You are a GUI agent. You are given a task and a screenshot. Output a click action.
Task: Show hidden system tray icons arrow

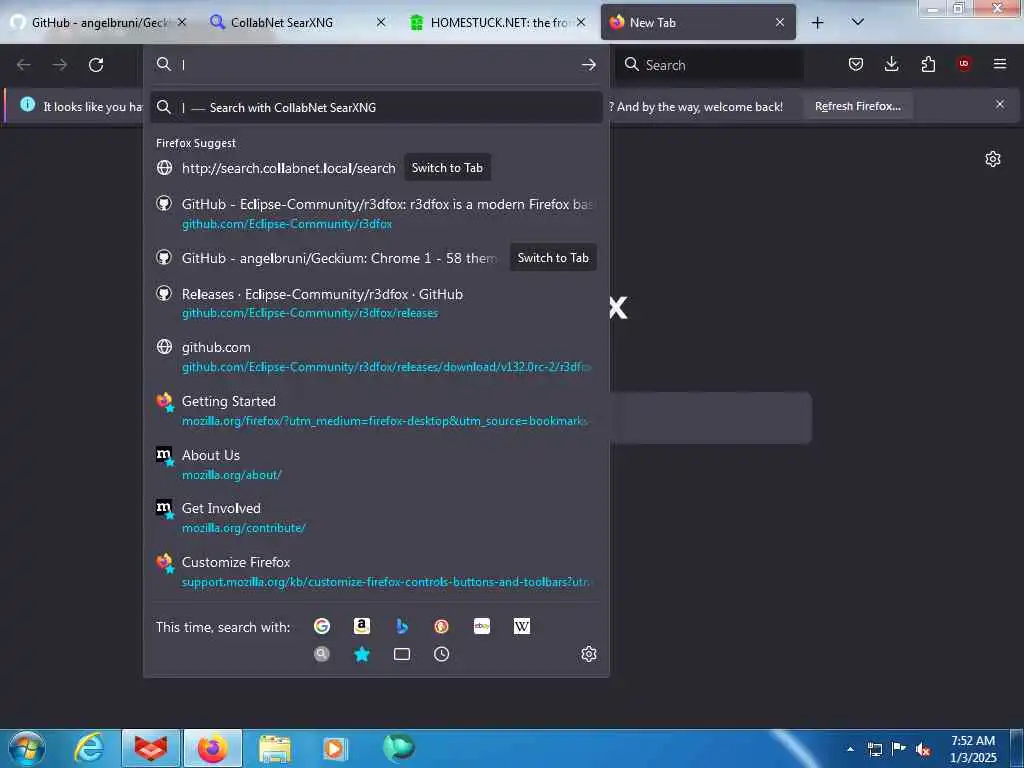[850, 749]
